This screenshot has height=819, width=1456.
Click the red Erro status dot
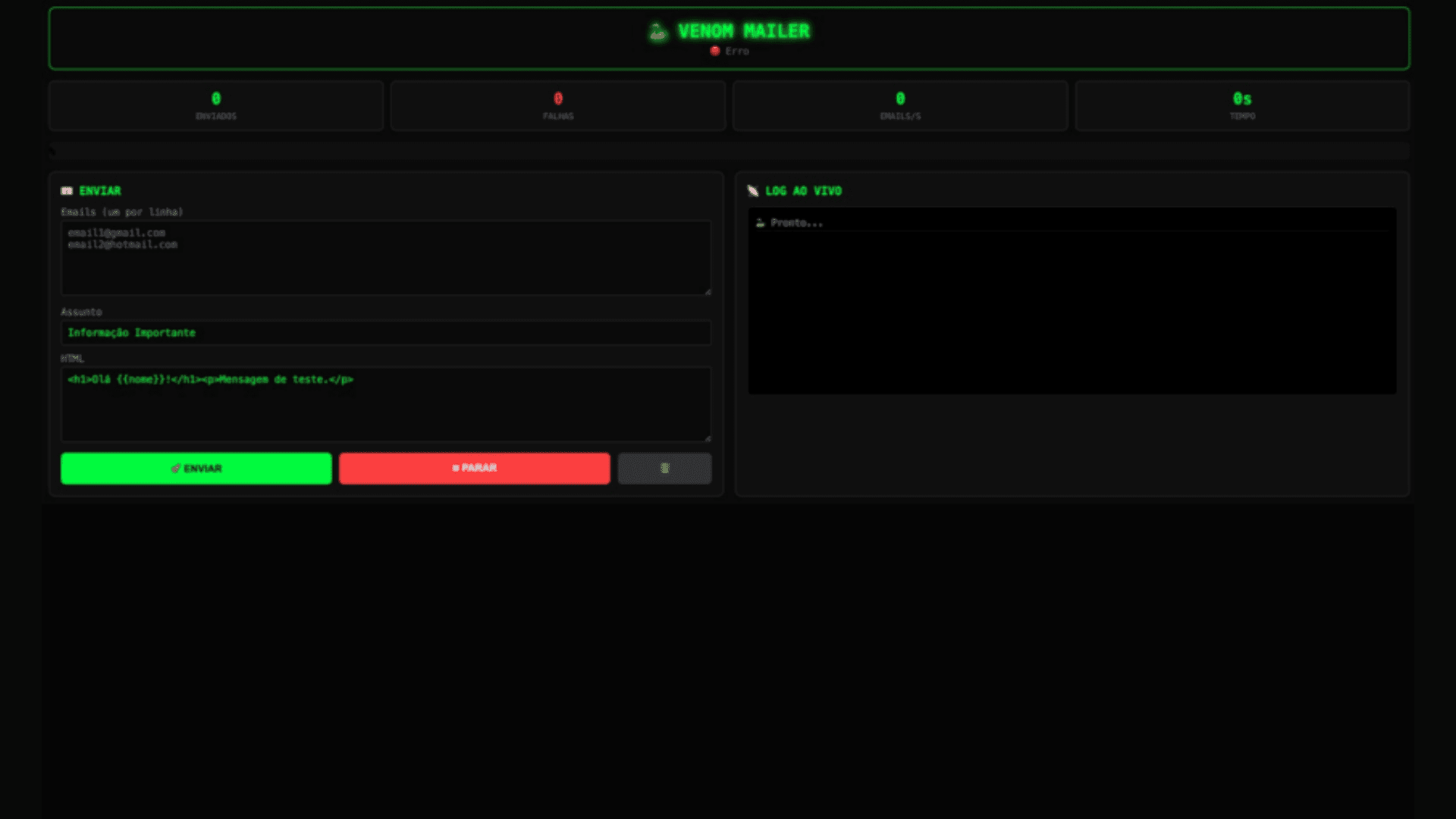714,51
